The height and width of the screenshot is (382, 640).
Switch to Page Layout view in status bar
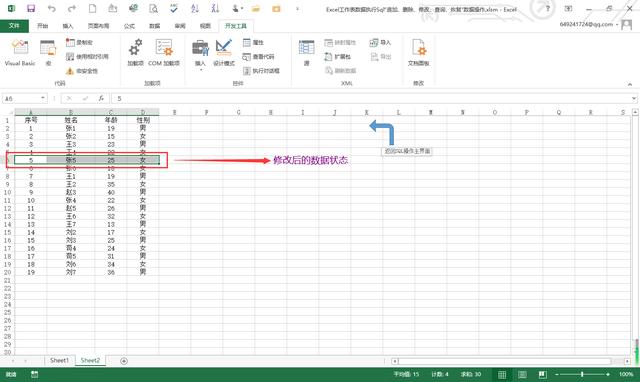click(522, 374)
